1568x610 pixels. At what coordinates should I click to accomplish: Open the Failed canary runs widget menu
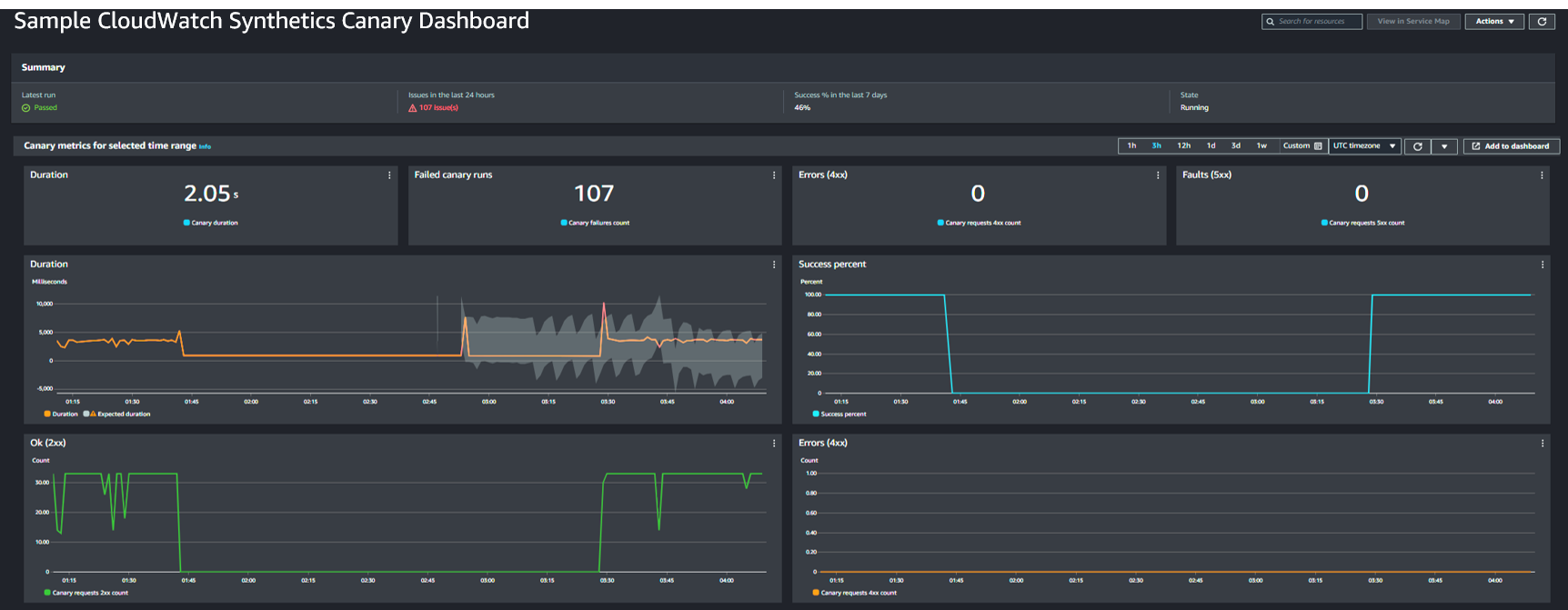click(x=774, y=175)
